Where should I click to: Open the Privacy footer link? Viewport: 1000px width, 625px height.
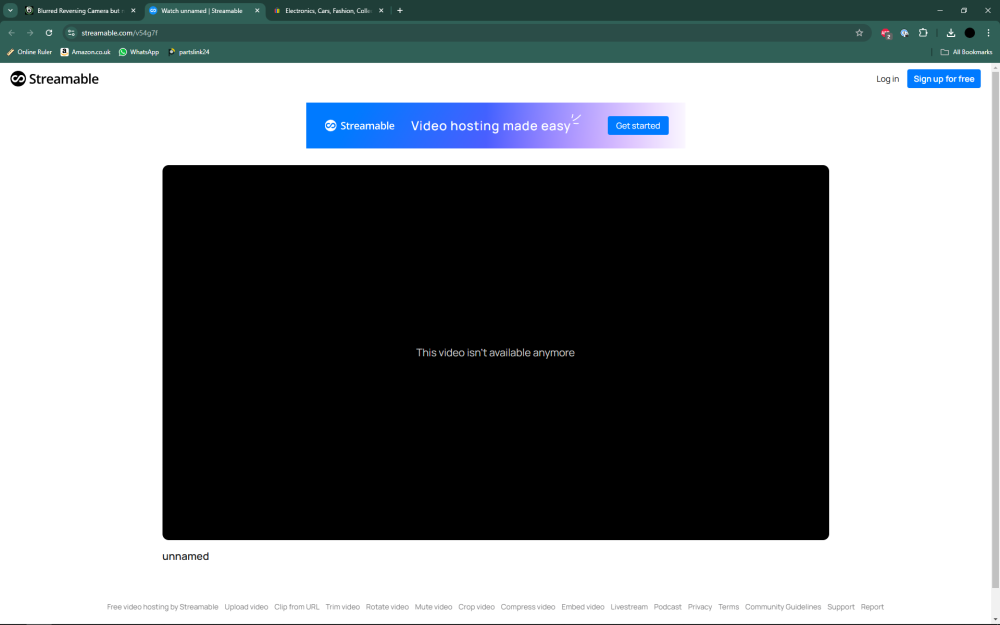tap(700, 607)
